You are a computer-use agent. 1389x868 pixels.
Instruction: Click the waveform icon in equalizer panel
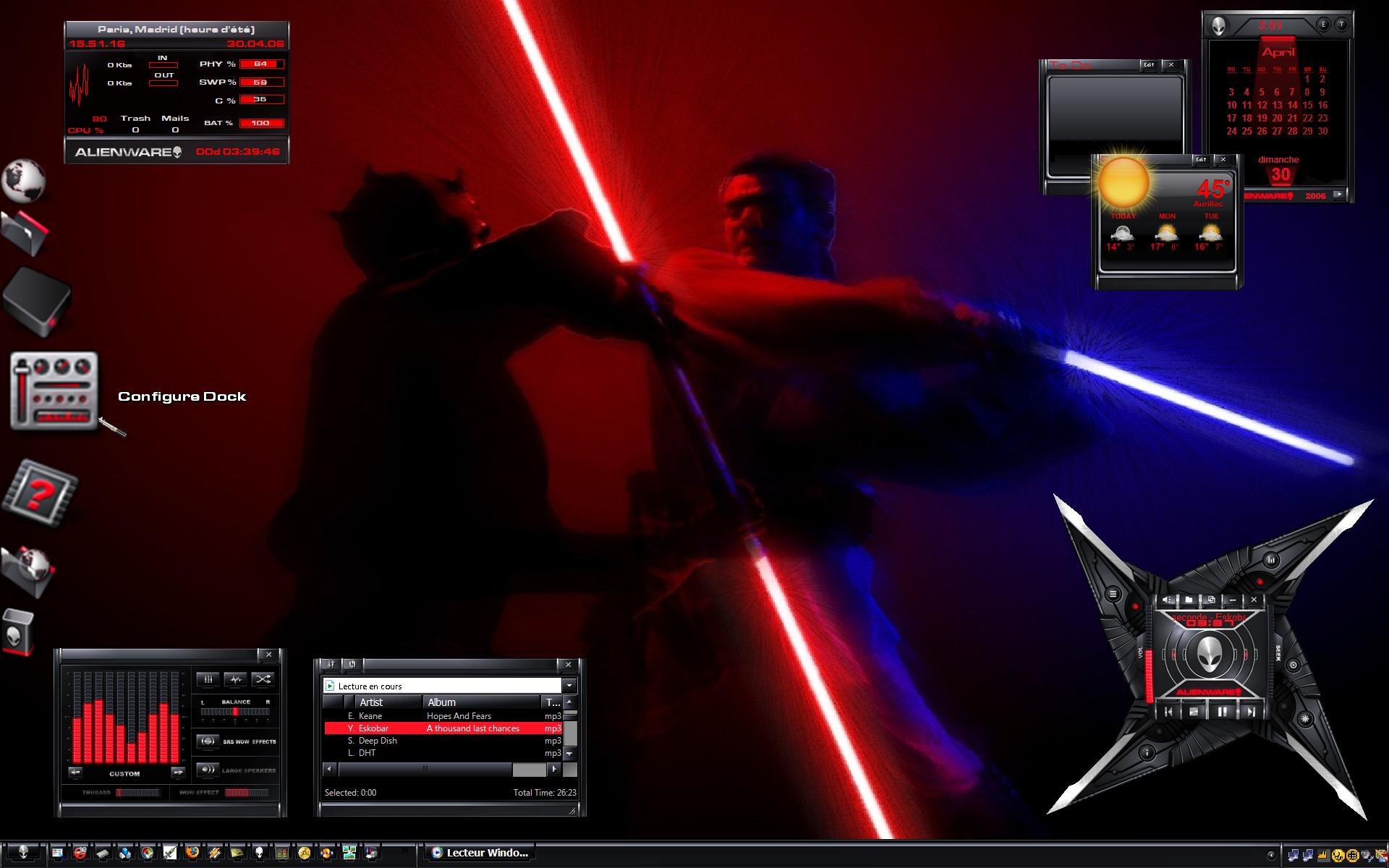pos(235,679)
